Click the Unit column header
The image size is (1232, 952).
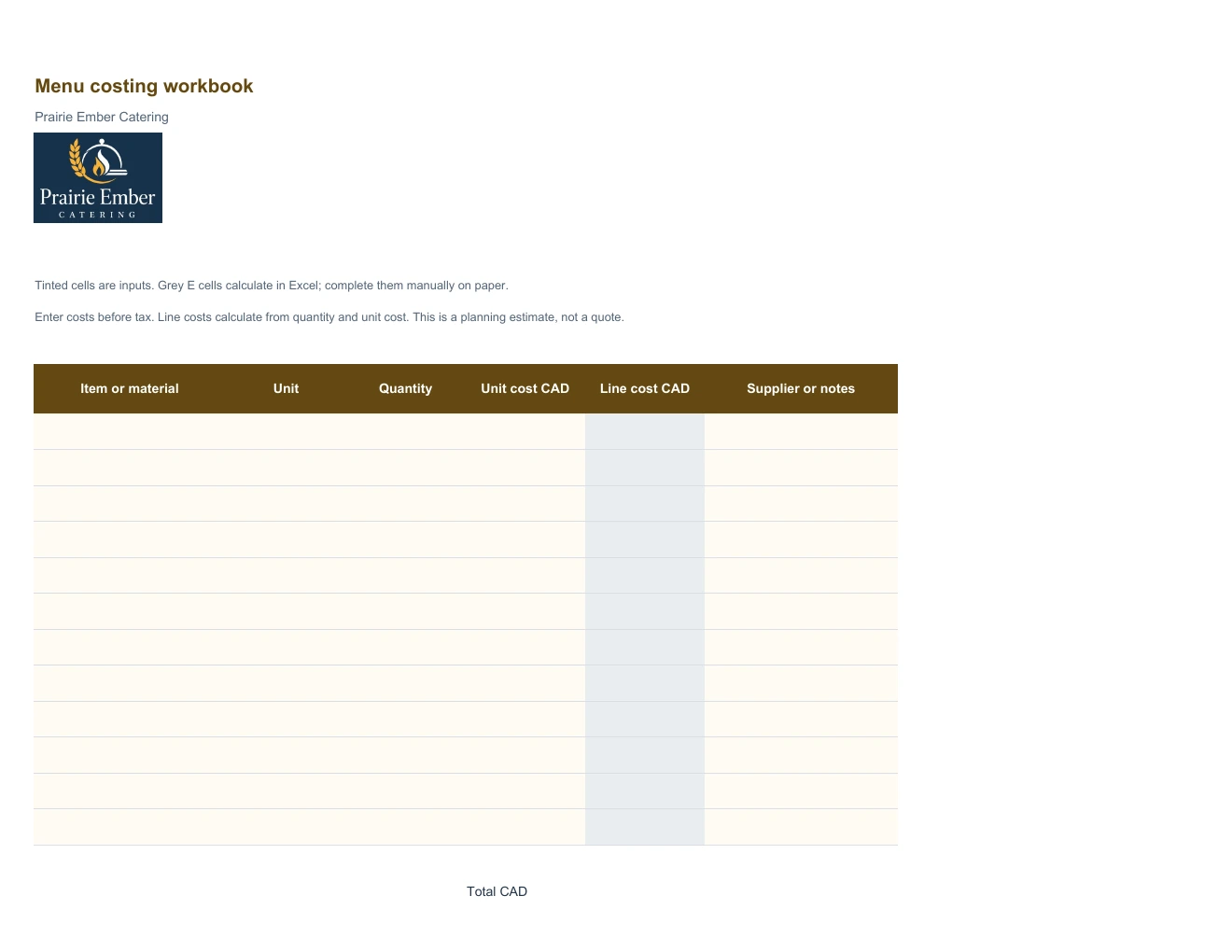[286, 388]
